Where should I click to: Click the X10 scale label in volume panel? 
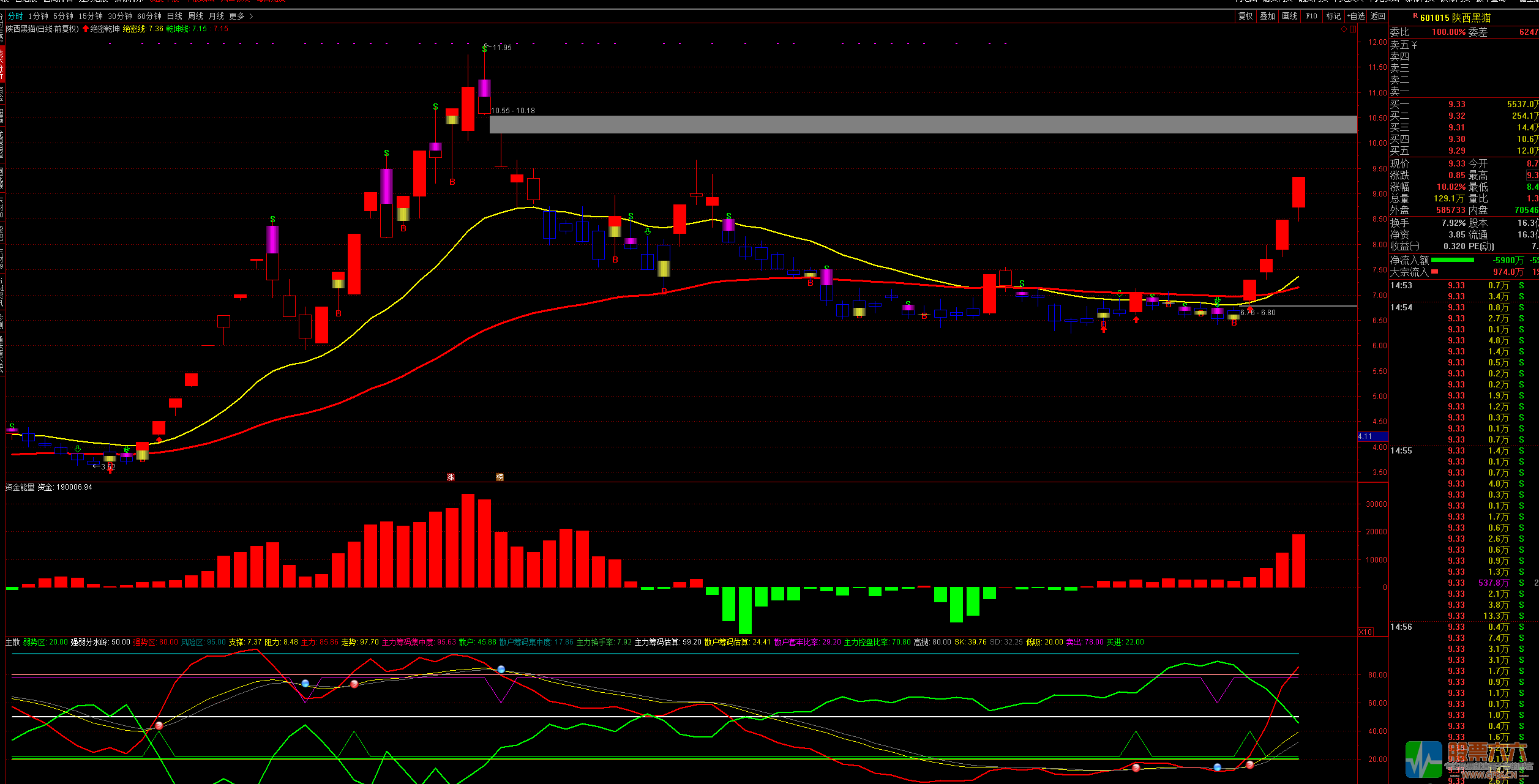click(x=1365, y=632)
